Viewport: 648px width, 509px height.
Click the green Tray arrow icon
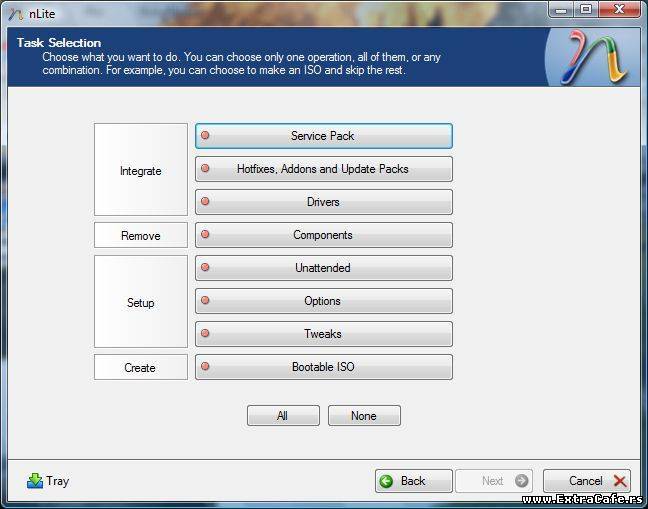(35, 481)
